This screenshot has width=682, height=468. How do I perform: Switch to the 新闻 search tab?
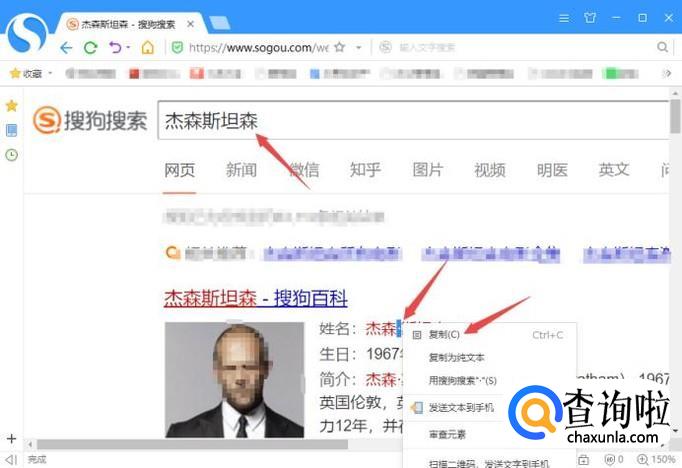(241, 169)
